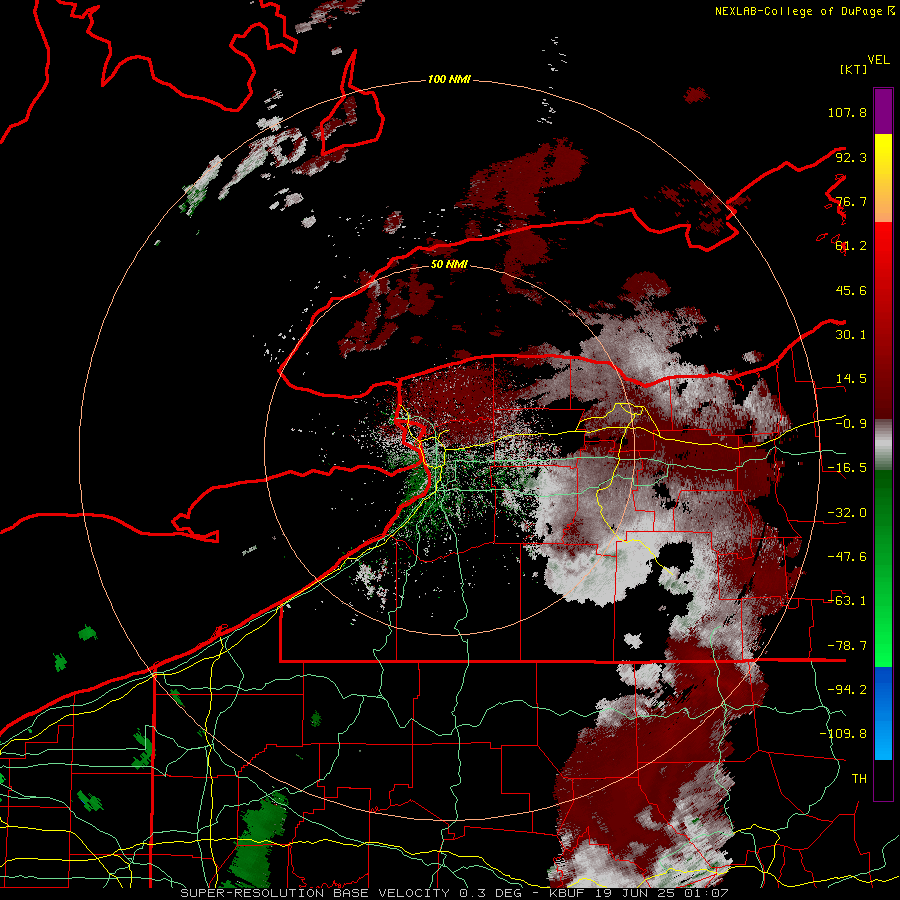Click the [KT] units label
Viewport: 900px width, 900px height.
point(854,69)
